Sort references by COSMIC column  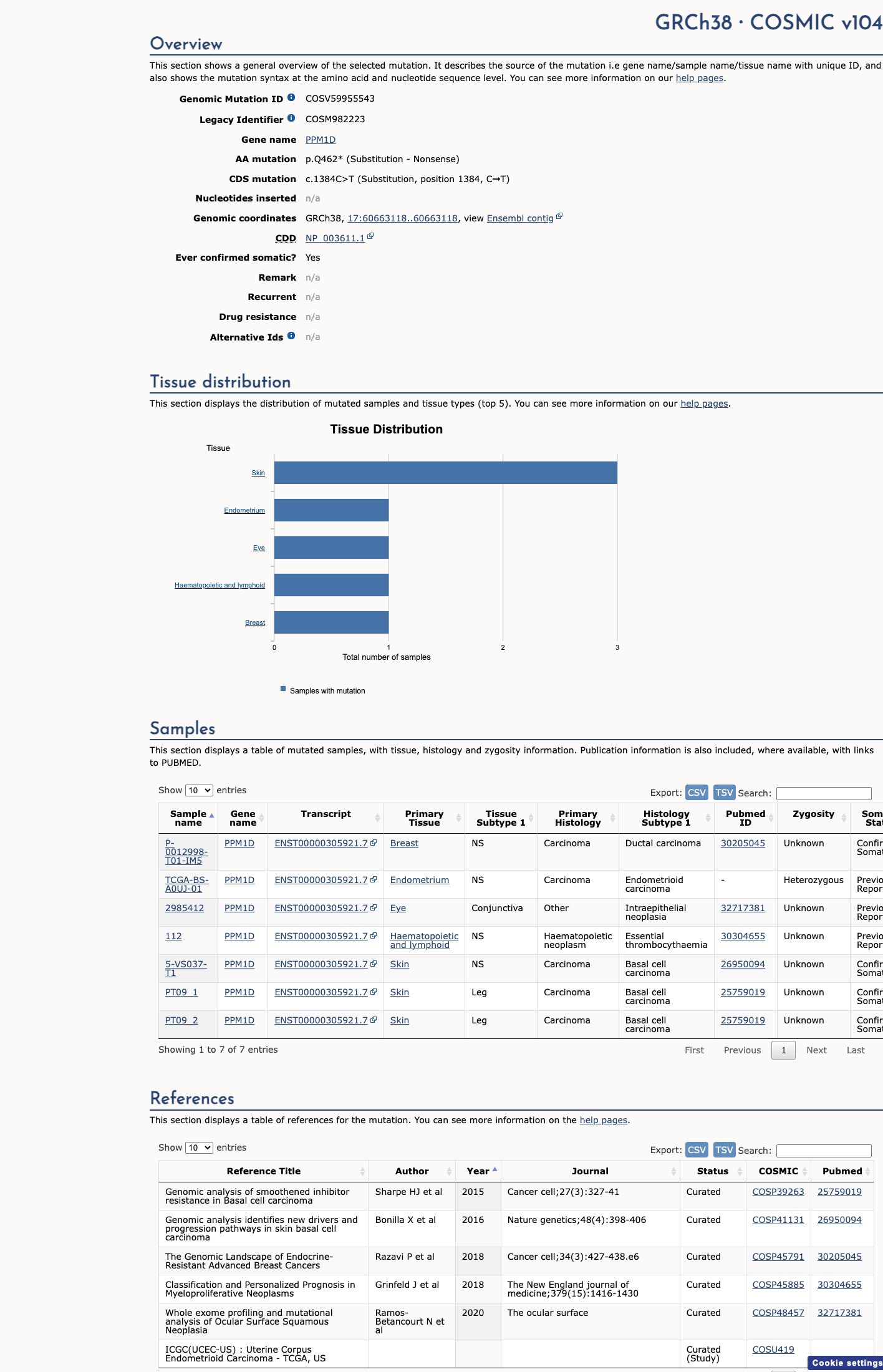pos(778,1171)
